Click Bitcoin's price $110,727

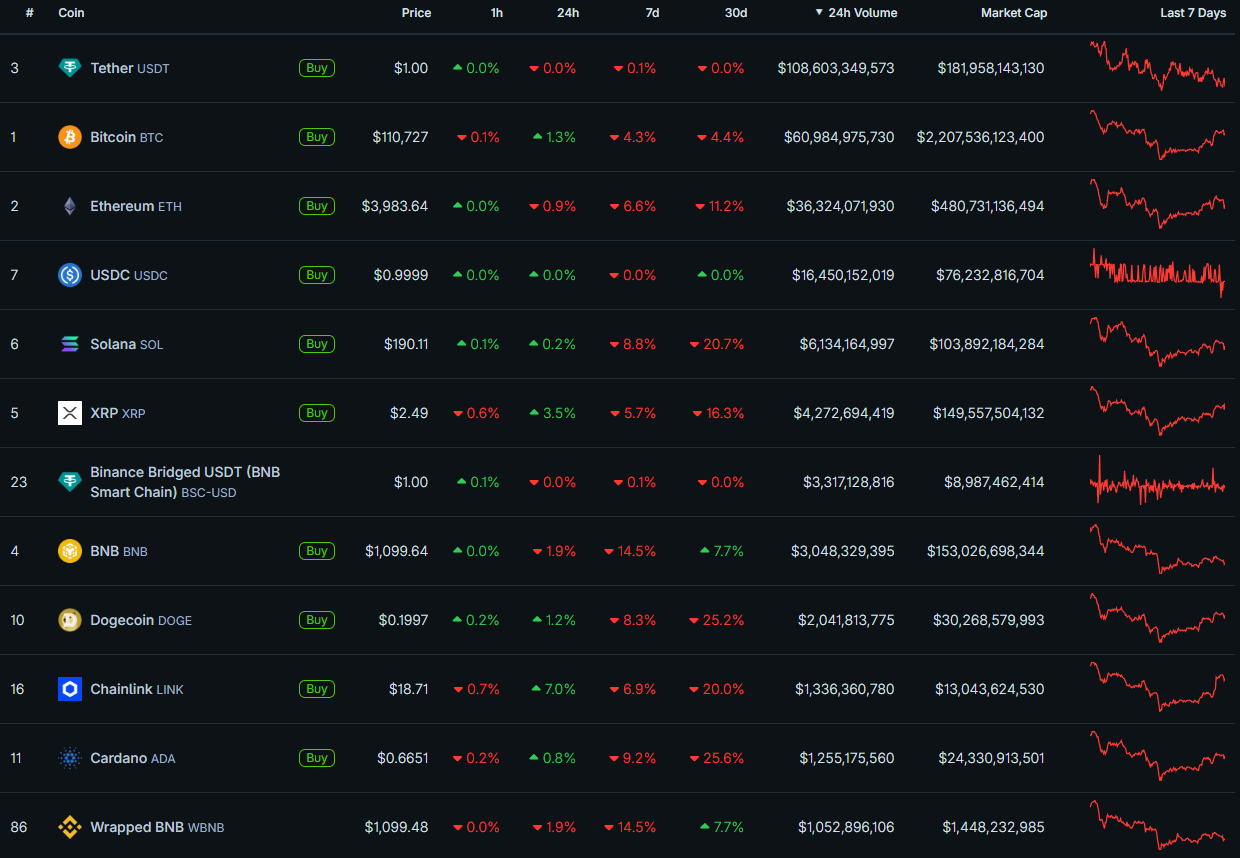pos(400,137)
